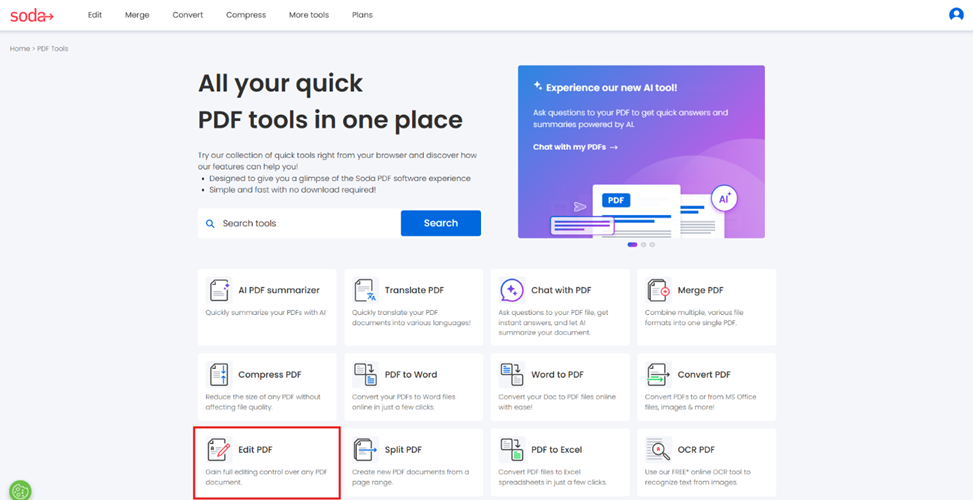Select the Chat with PDF icon
This screenshot has width=973, height=500.
[x=511, y=291]
